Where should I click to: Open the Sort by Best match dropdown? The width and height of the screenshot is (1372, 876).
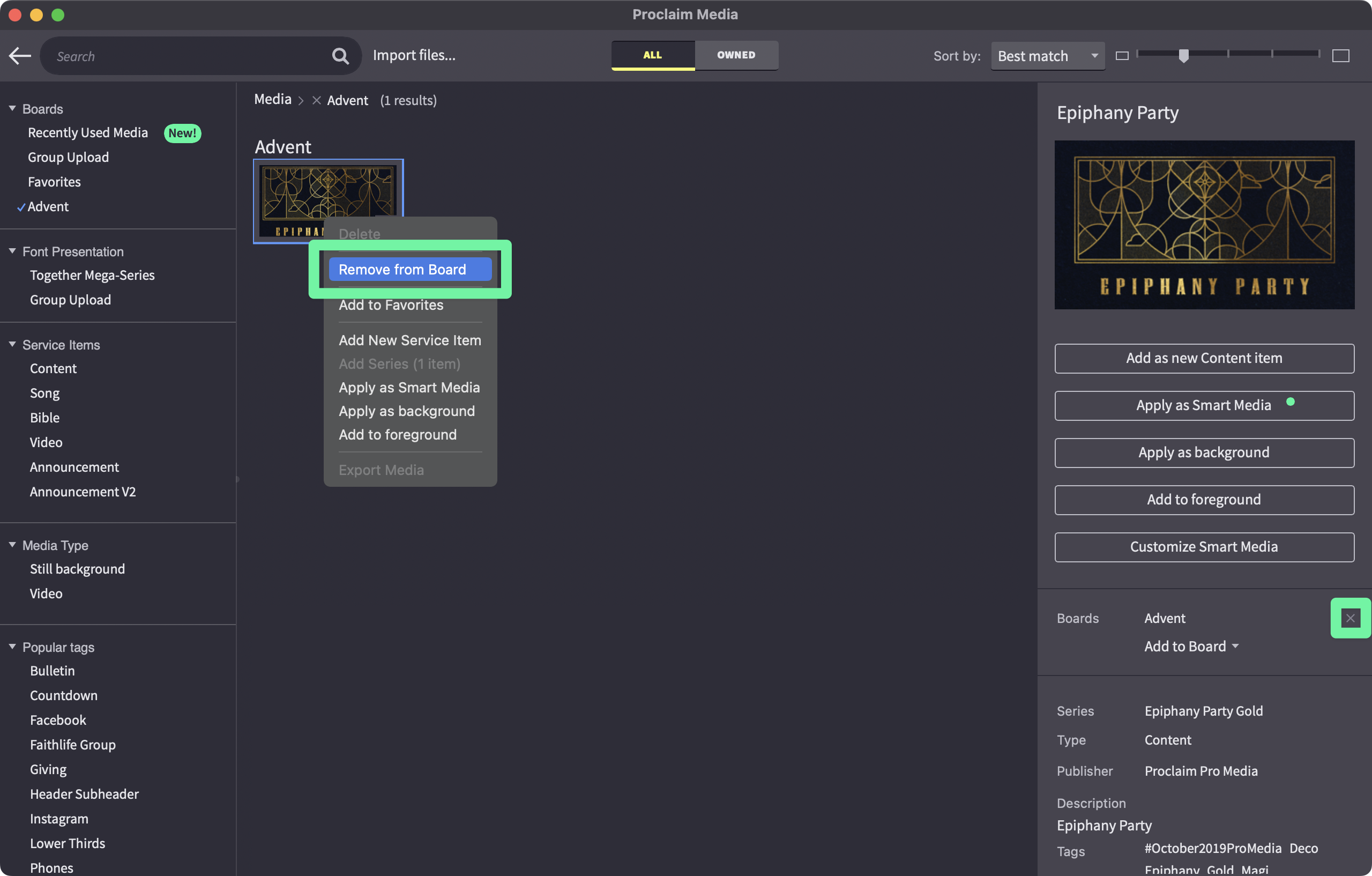[1048, 56]
